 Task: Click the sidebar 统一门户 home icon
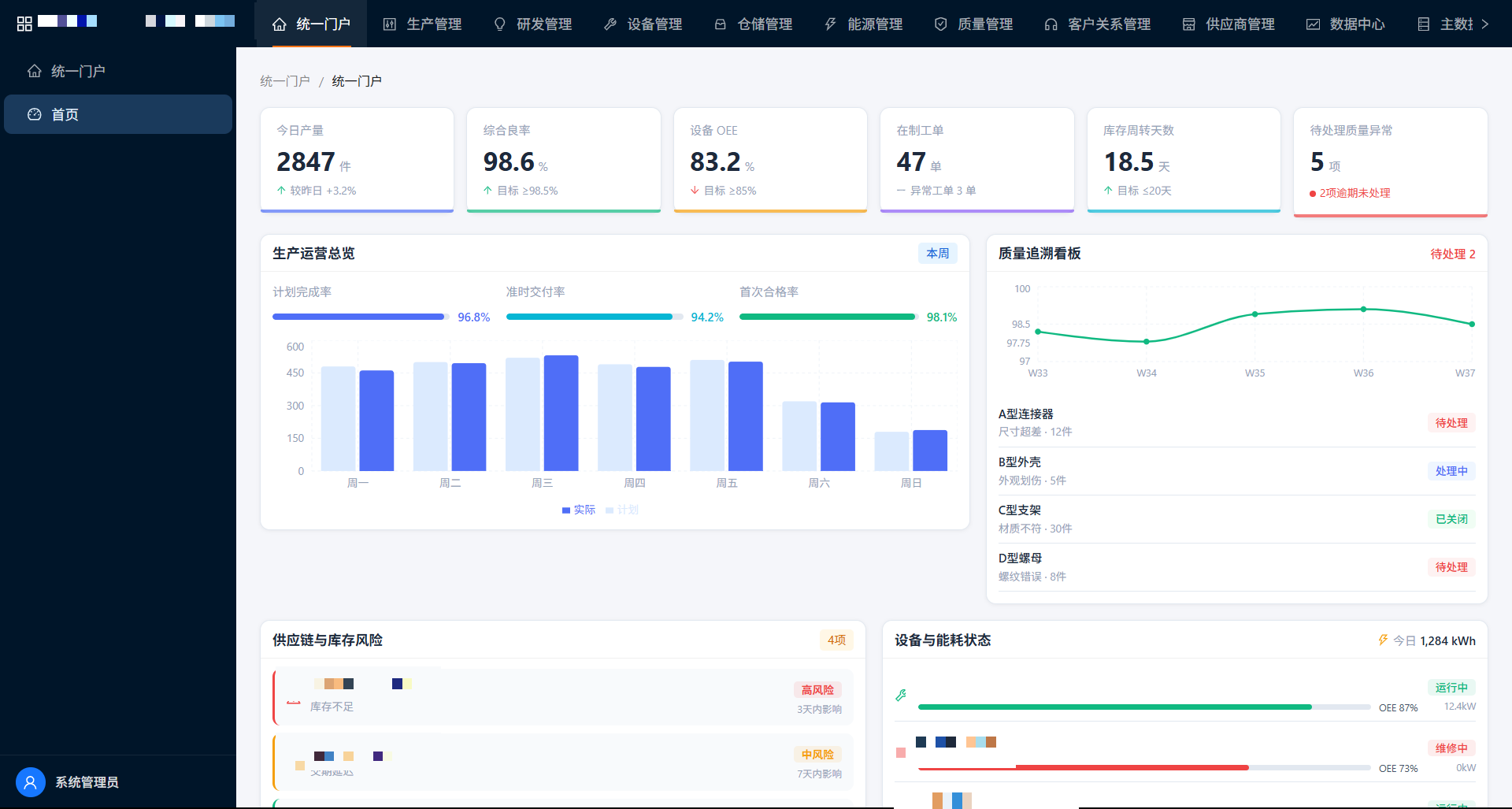34,71
